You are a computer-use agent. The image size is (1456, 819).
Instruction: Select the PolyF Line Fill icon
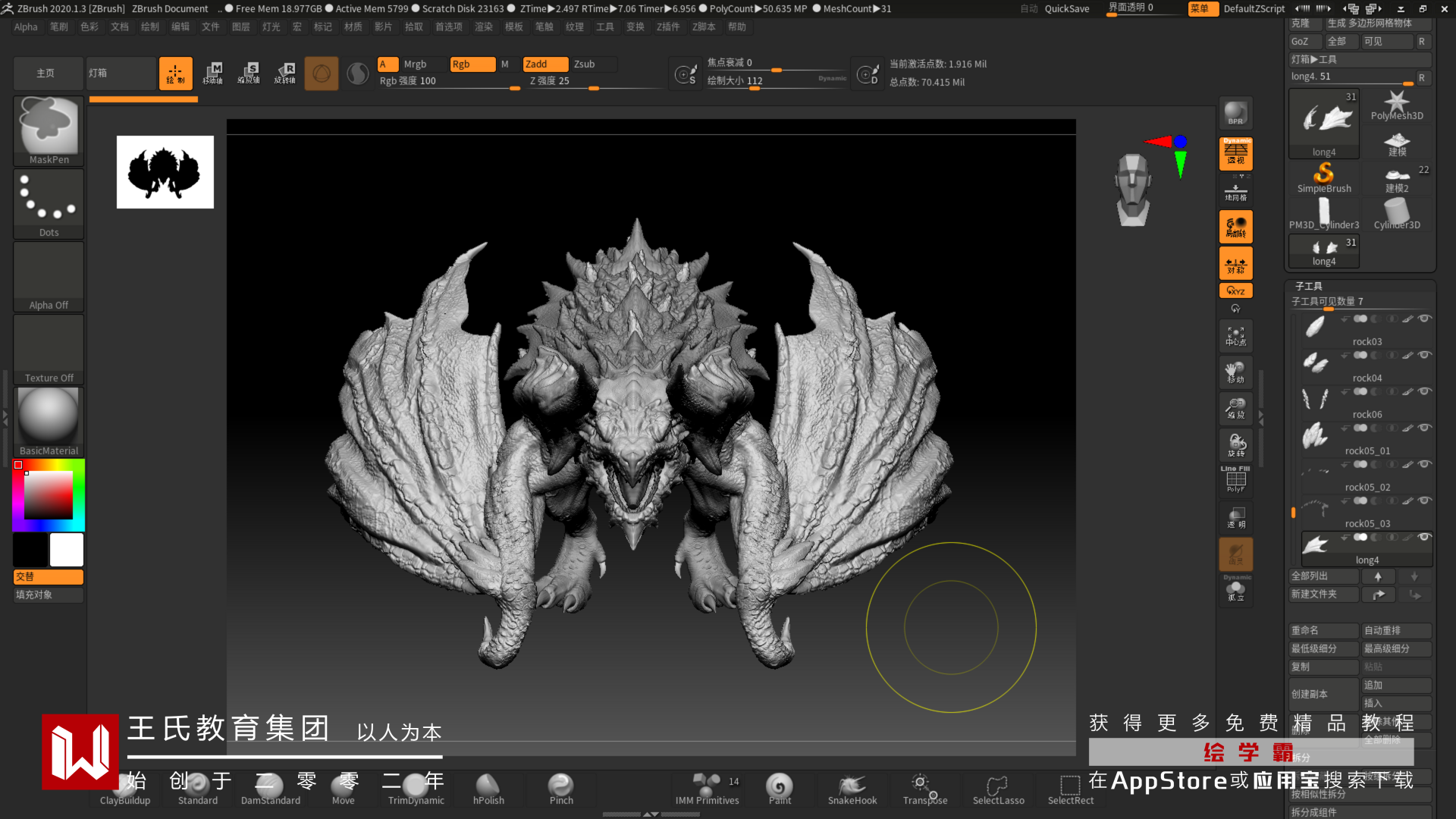(x=1235, y=481)
